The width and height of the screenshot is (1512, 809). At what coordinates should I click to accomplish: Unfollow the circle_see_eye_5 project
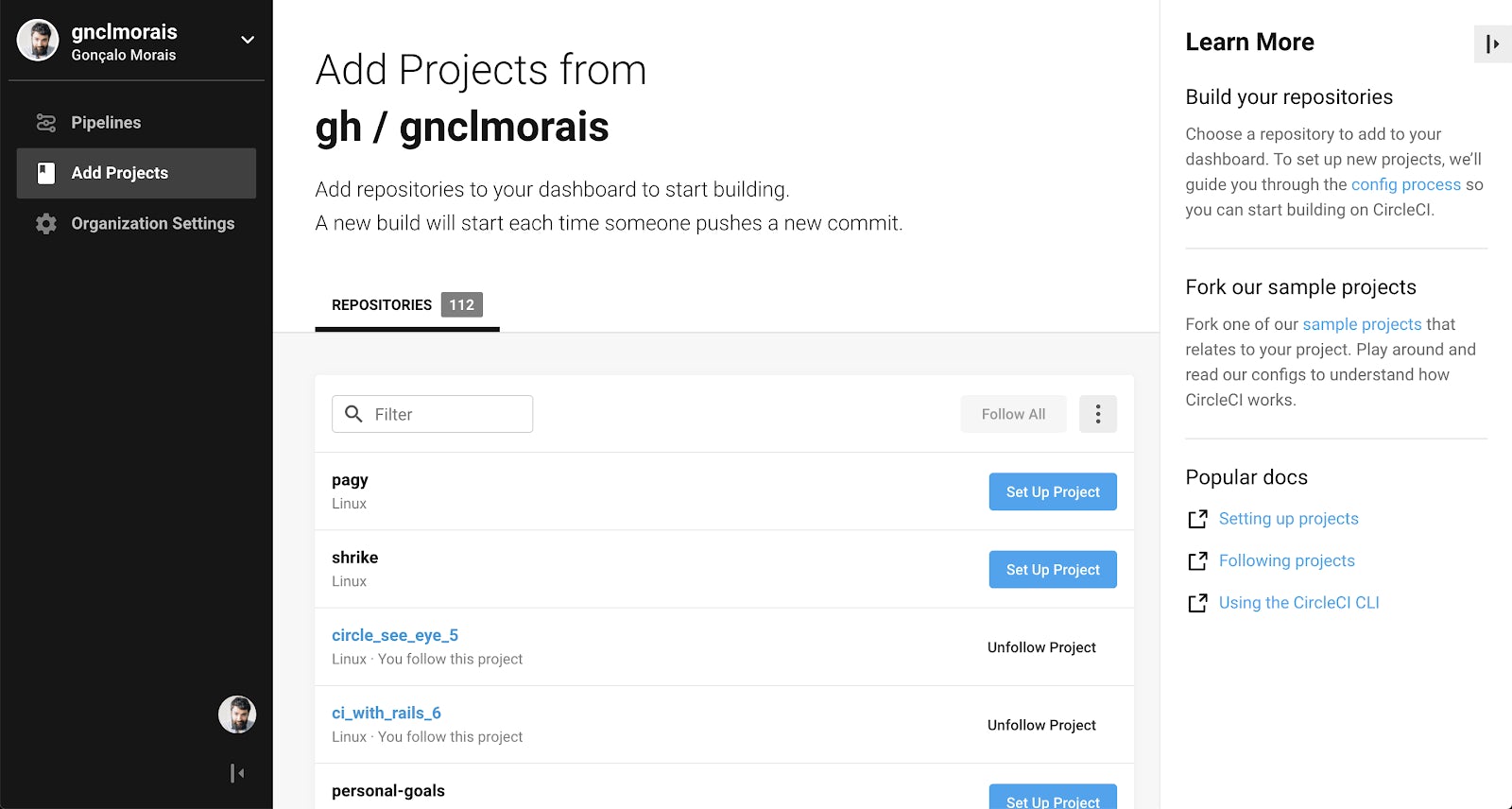[x=1040, y=647]
